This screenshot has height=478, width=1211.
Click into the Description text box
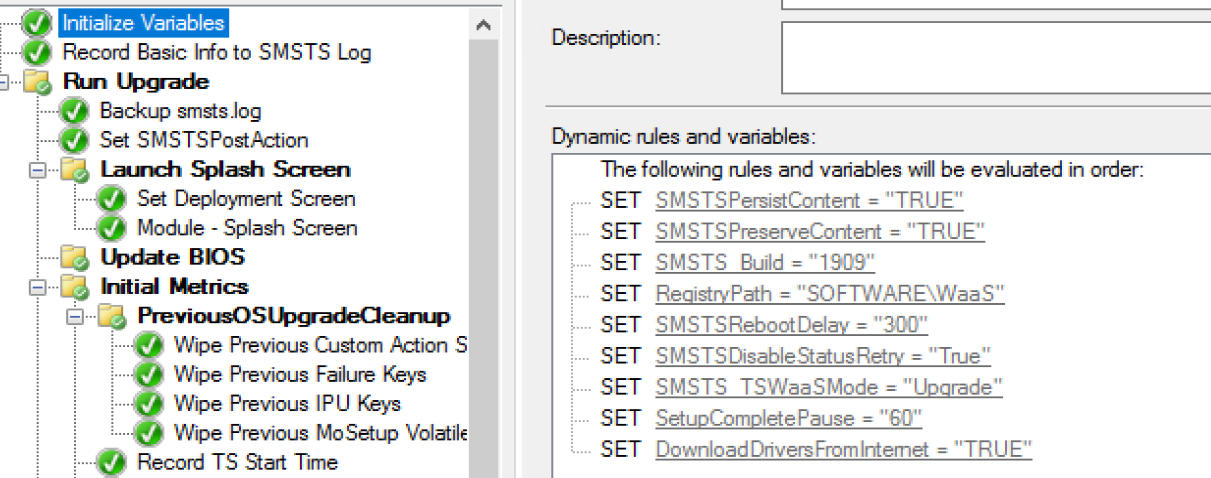(x=995, y=56)
